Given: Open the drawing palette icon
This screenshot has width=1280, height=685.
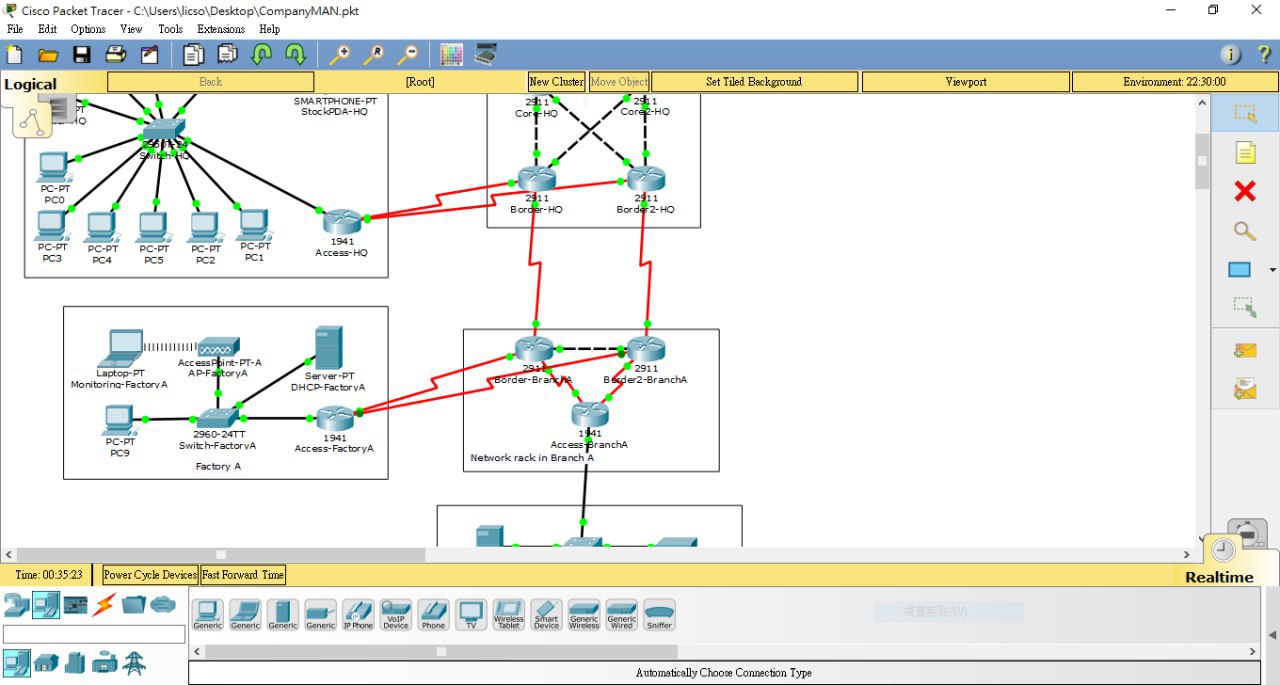Looking at the screenshot, I should pos(452,54).
